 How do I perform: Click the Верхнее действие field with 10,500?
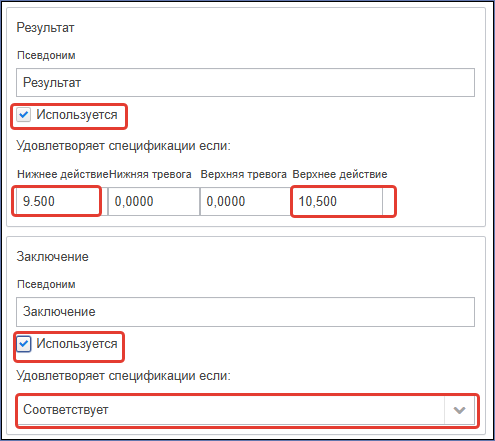click(337, 201)
